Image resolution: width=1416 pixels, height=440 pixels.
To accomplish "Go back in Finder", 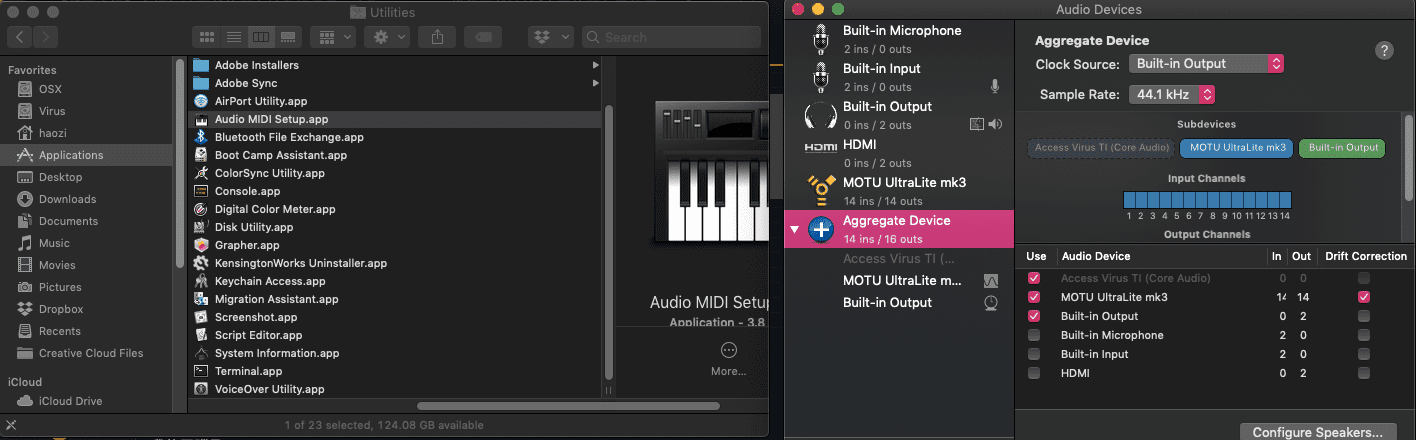I will (20, 37).
